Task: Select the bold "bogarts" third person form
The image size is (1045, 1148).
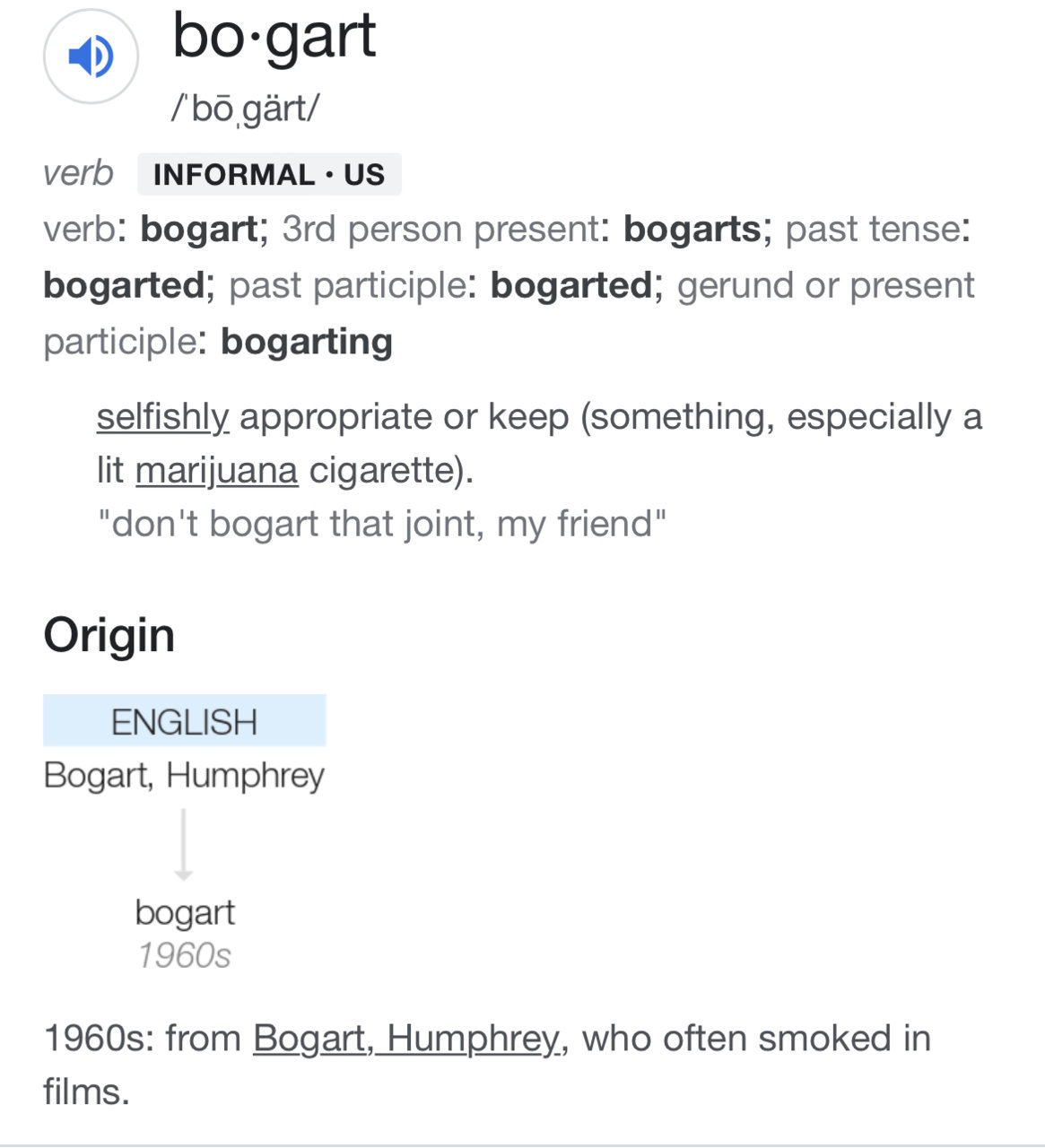Action: [692, 230]
